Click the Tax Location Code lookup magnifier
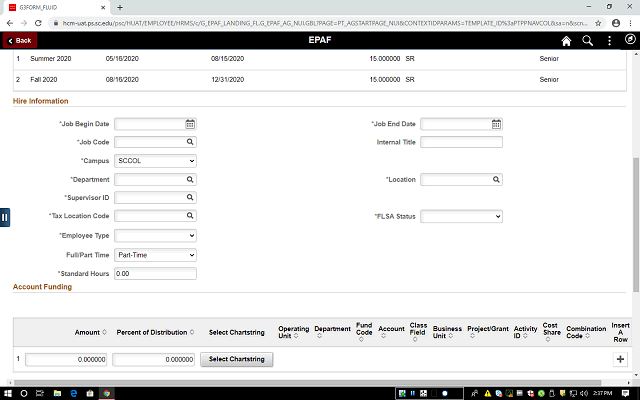 pos(190,215)
